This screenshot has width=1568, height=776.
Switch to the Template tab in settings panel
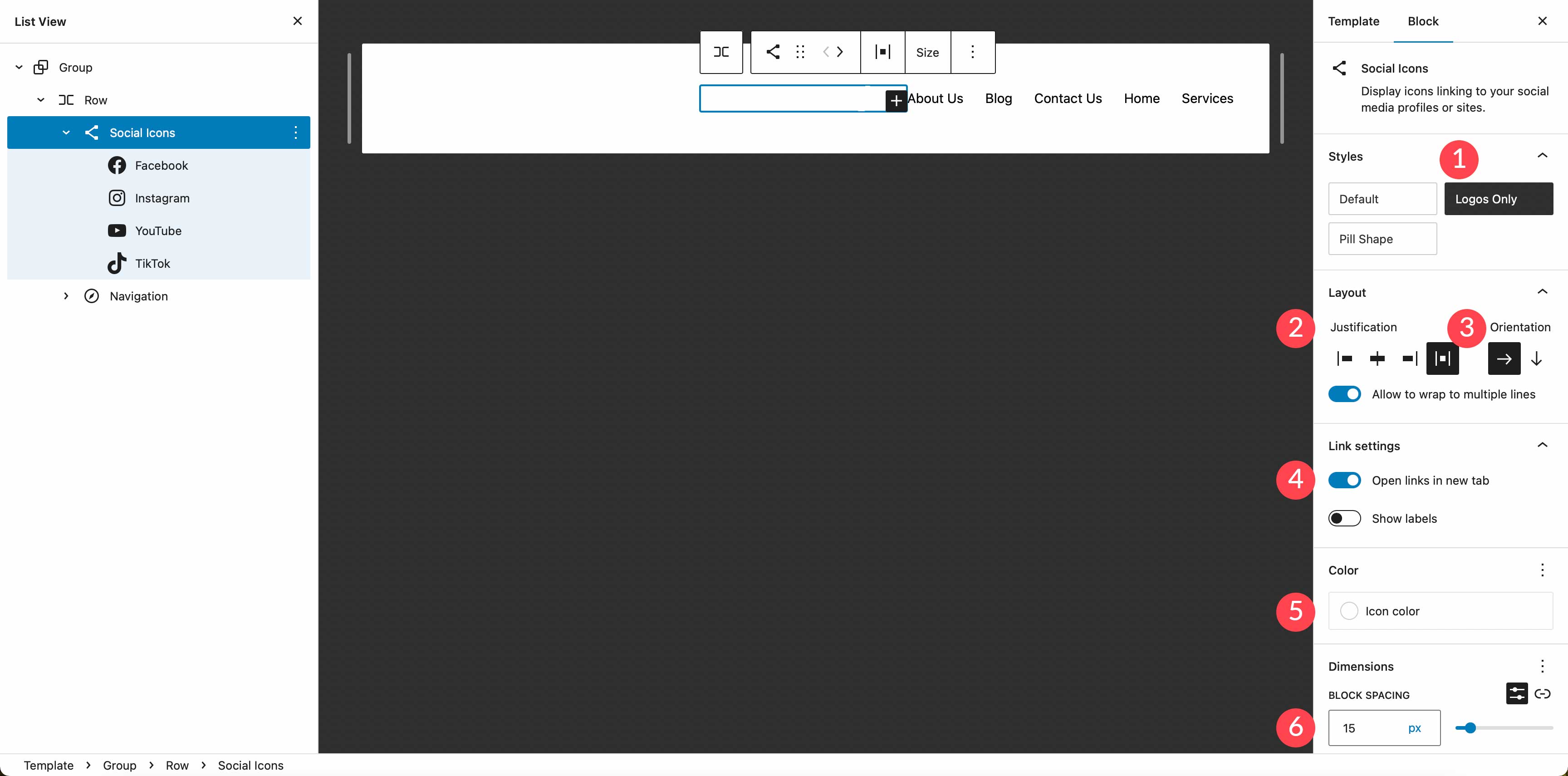pyautogui.click(x=1354, y=21)
